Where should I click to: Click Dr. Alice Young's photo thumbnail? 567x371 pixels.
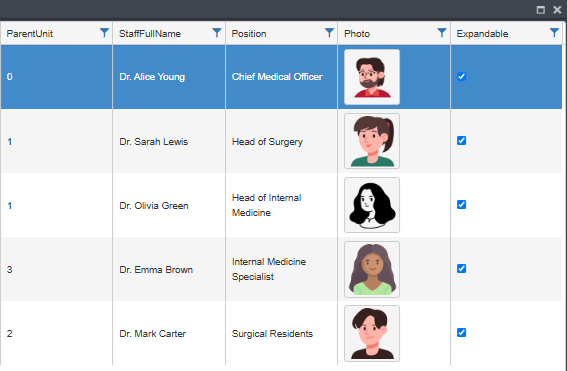372,77
